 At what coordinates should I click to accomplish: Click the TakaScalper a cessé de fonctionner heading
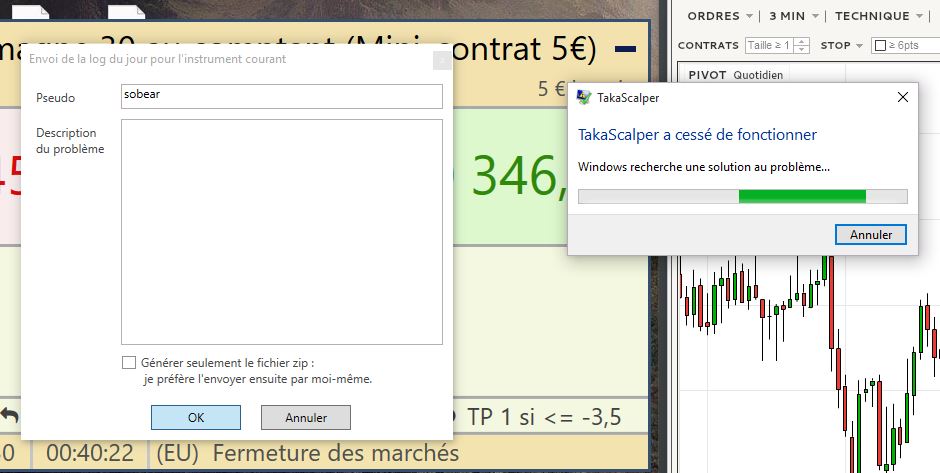point(697,134)
